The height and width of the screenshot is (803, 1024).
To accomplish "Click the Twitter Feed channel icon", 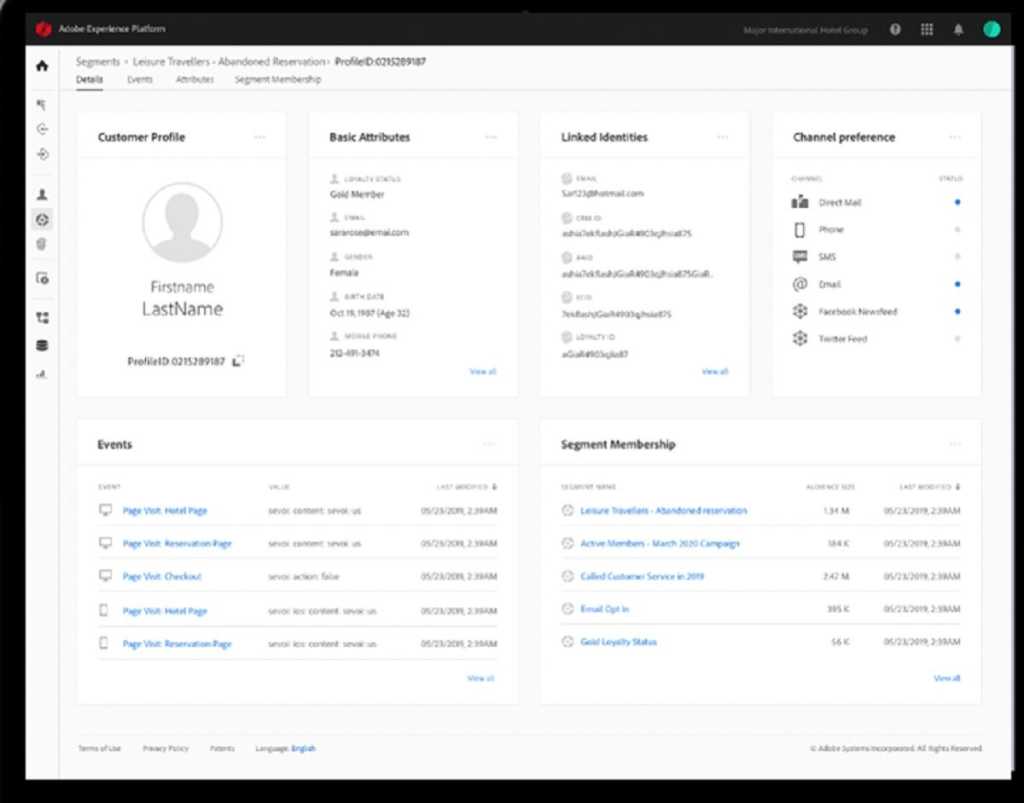I will [x=800, y=338].
